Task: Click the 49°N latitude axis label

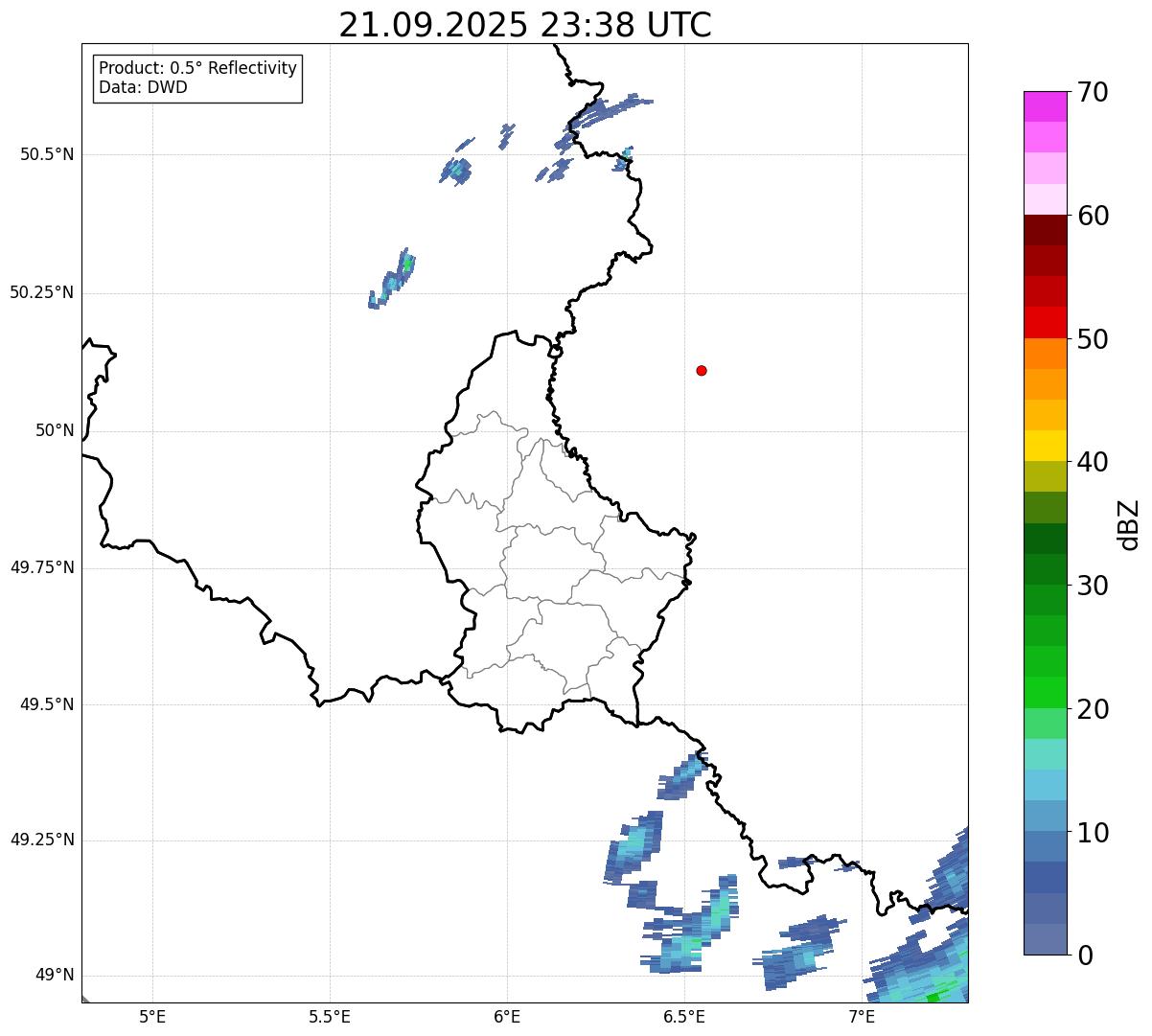Action: tap(55, 976)
